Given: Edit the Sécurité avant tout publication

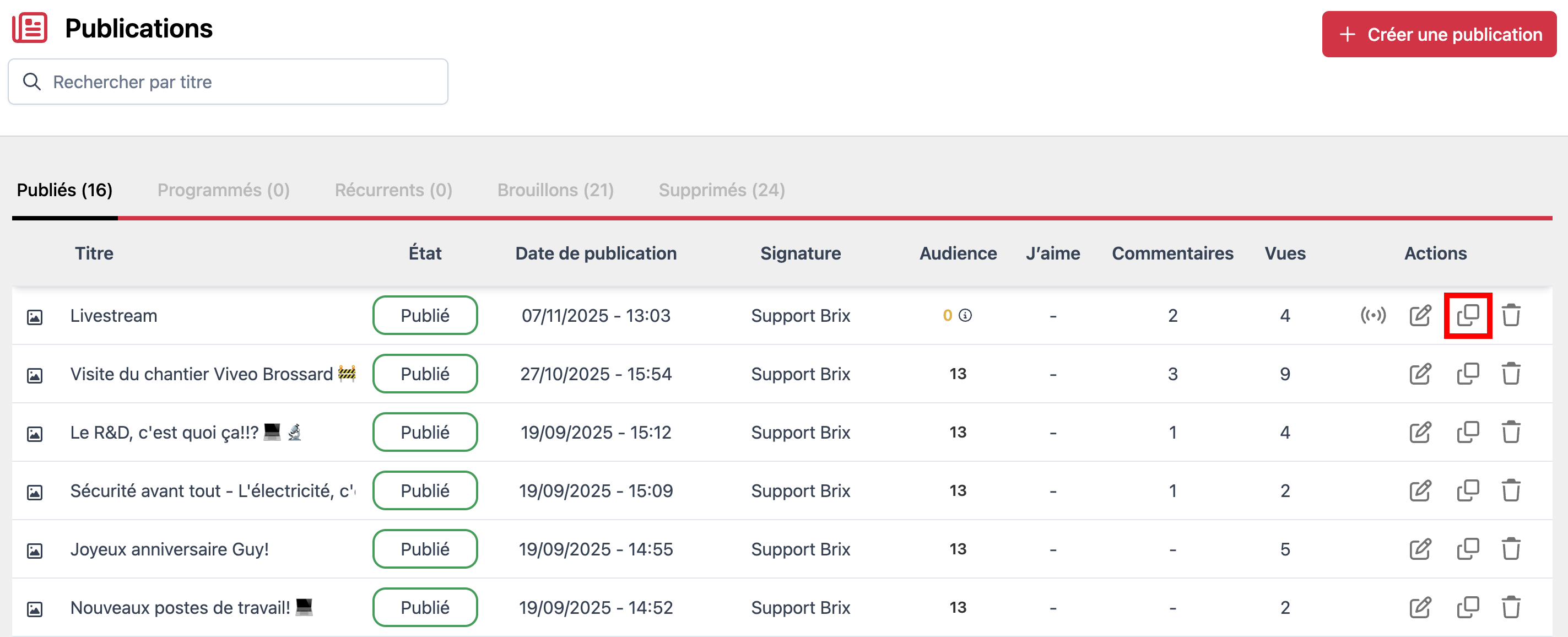Looking at the screenshot, I should click(x=1420, y=491).
